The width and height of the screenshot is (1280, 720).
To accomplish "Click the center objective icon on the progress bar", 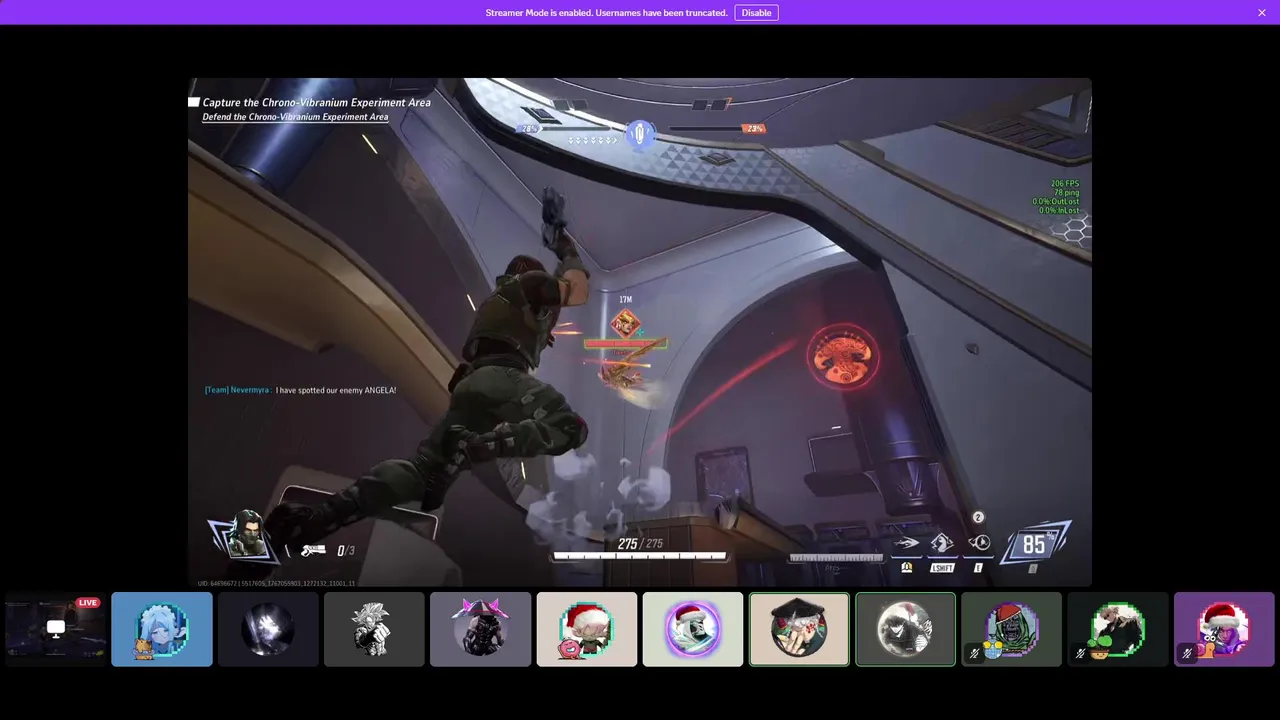I will pos(640,132).
